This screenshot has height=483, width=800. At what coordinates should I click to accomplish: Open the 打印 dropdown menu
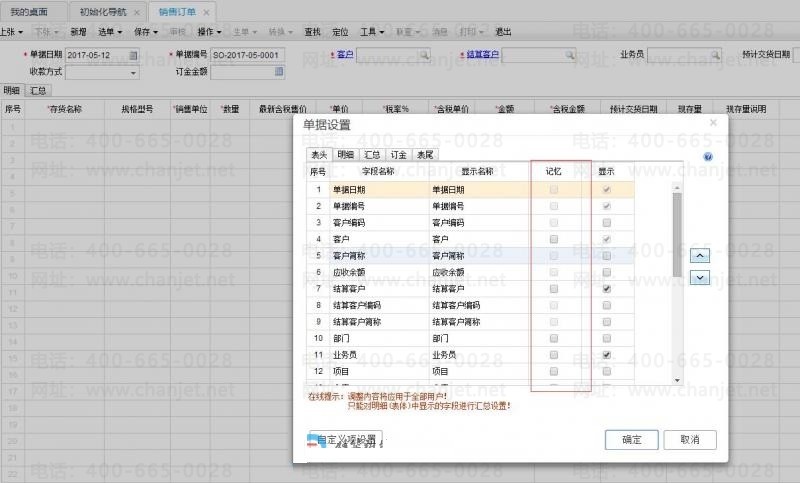point(471,32)
